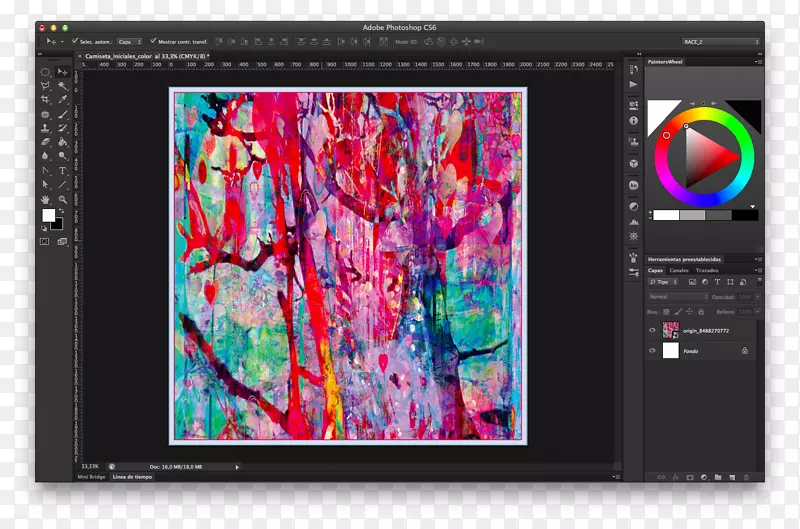The width and height of the screenshot is (800, 529).
Task: Select the Zoom tool
Action: (x=62, y=199)
